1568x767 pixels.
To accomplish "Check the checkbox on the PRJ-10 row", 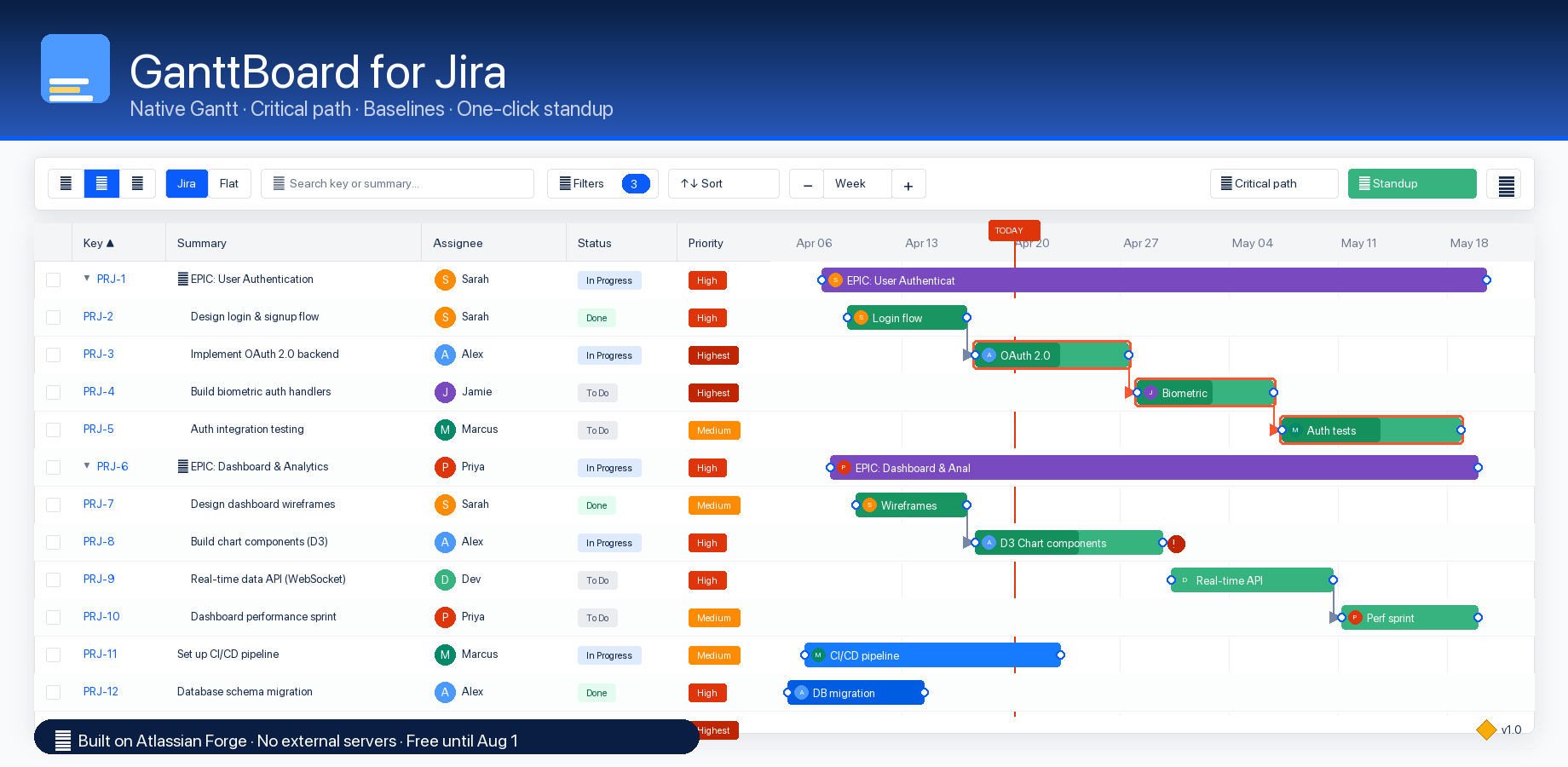I will (x=53, y=617).
